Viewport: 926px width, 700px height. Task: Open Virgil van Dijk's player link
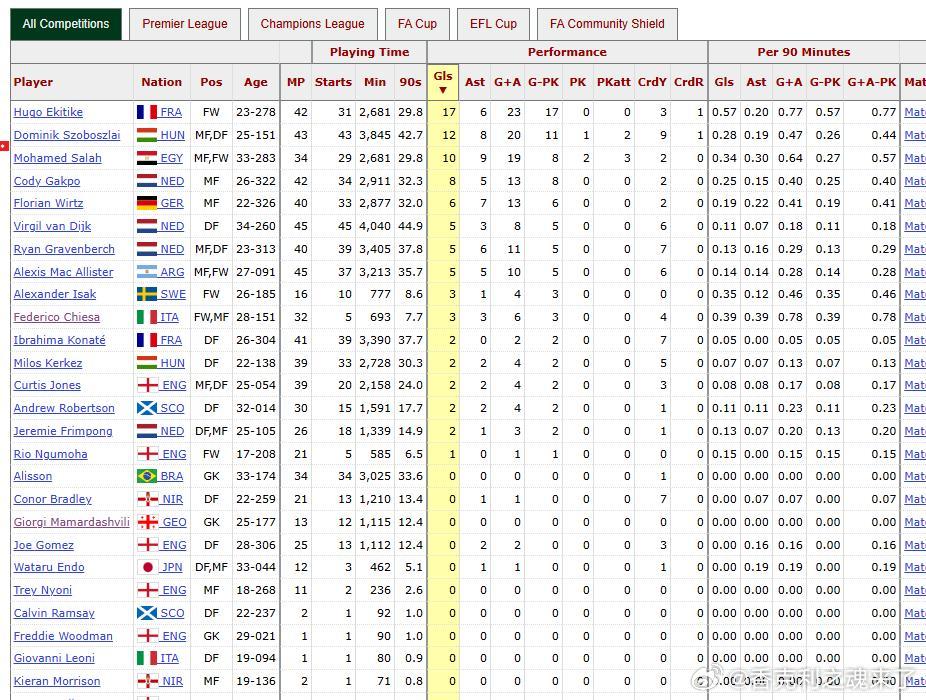[53, 226]
